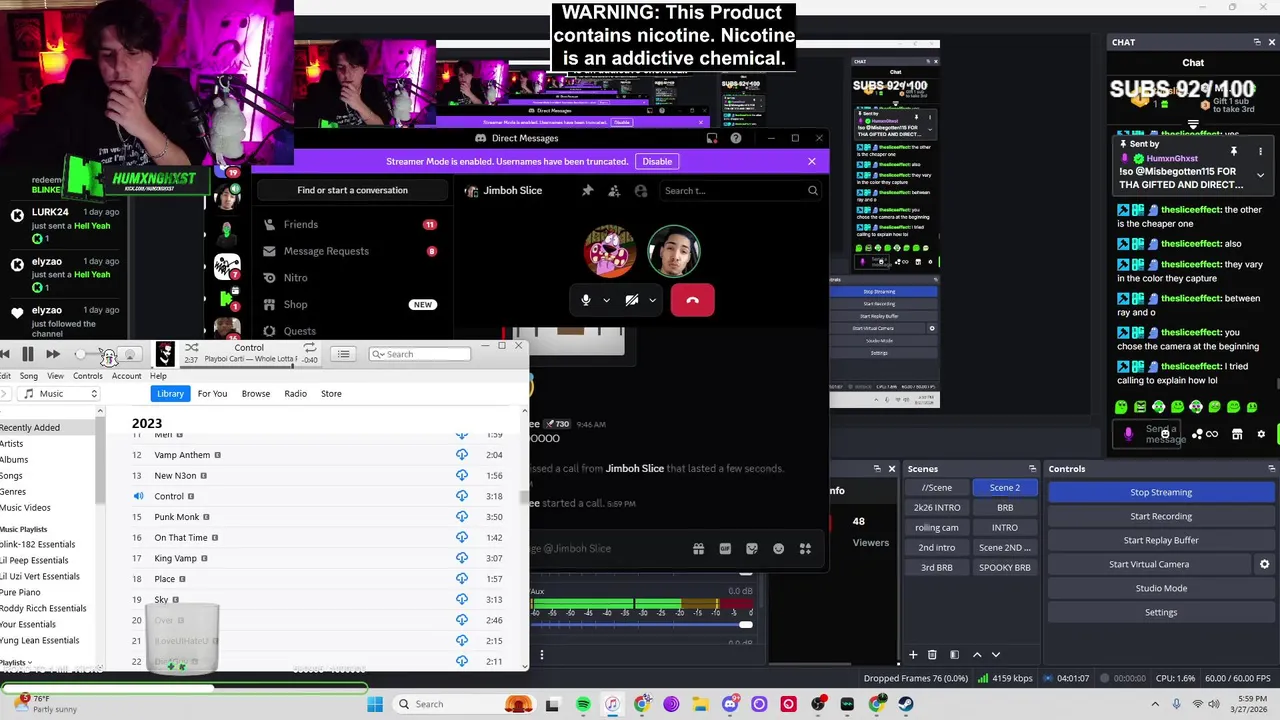1280x720 pixels.
Task: Open the Account menu in iTunes
Action: click(x=127, y=376)
